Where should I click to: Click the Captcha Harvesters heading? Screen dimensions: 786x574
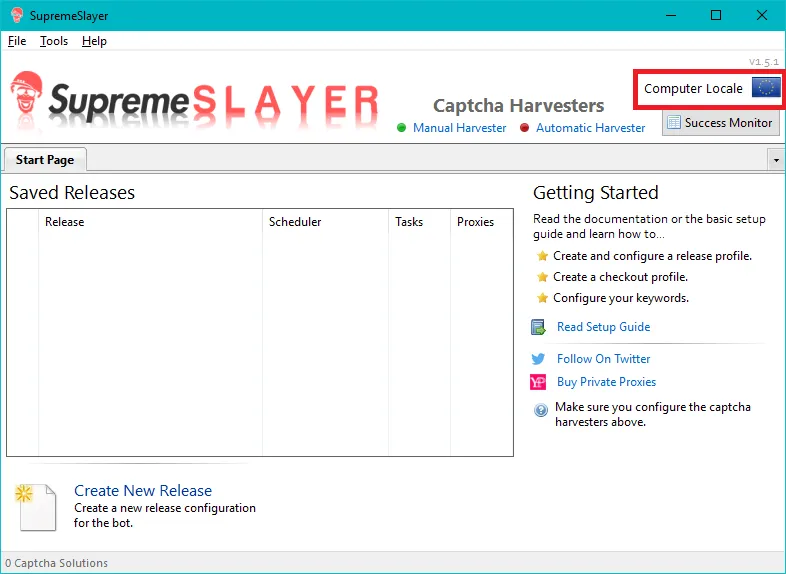518,106
